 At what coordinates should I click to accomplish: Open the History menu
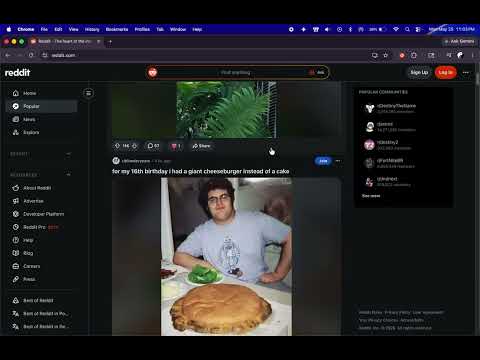[x=92, y=29]
